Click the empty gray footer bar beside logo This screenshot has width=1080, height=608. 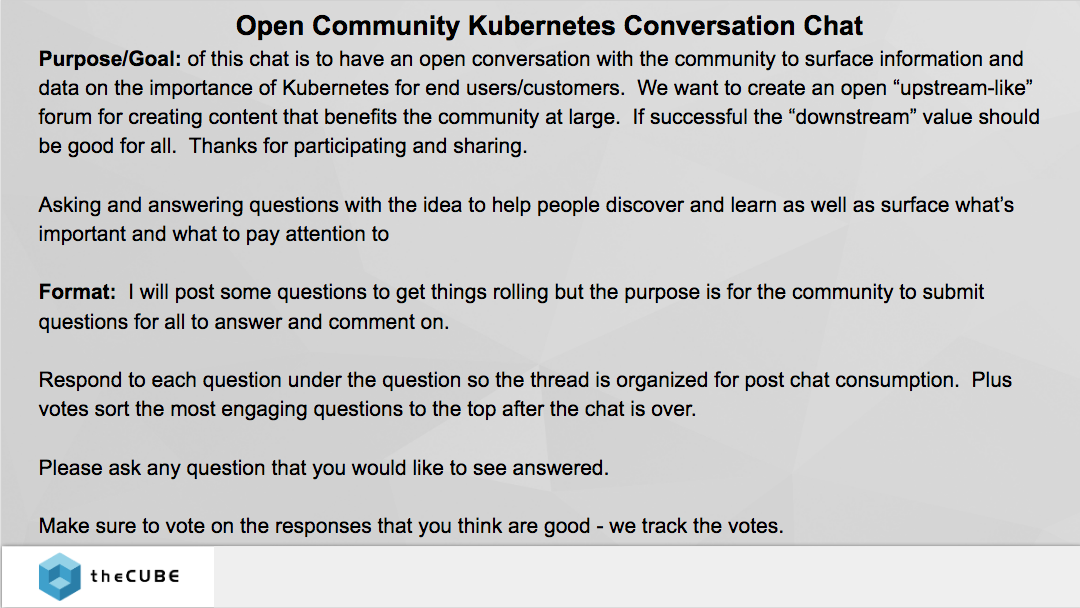tap(646, 577)
